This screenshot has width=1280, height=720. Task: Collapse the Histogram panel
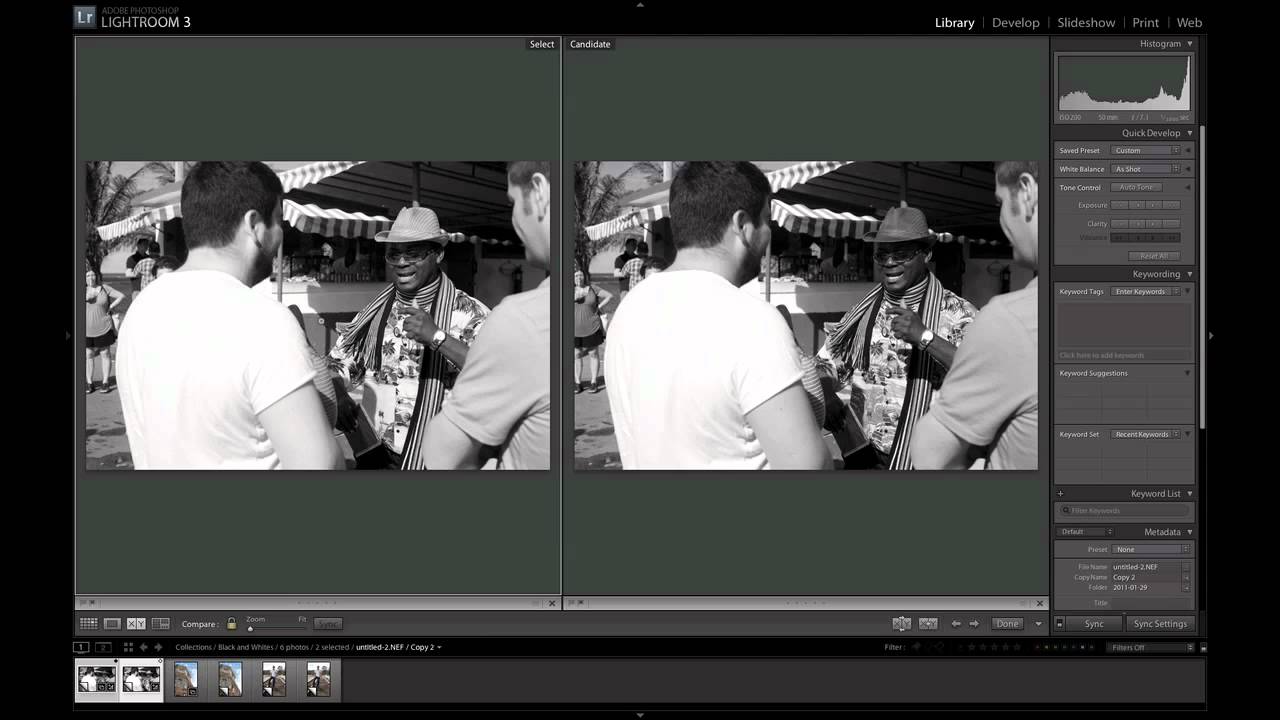coord(1189,44)
